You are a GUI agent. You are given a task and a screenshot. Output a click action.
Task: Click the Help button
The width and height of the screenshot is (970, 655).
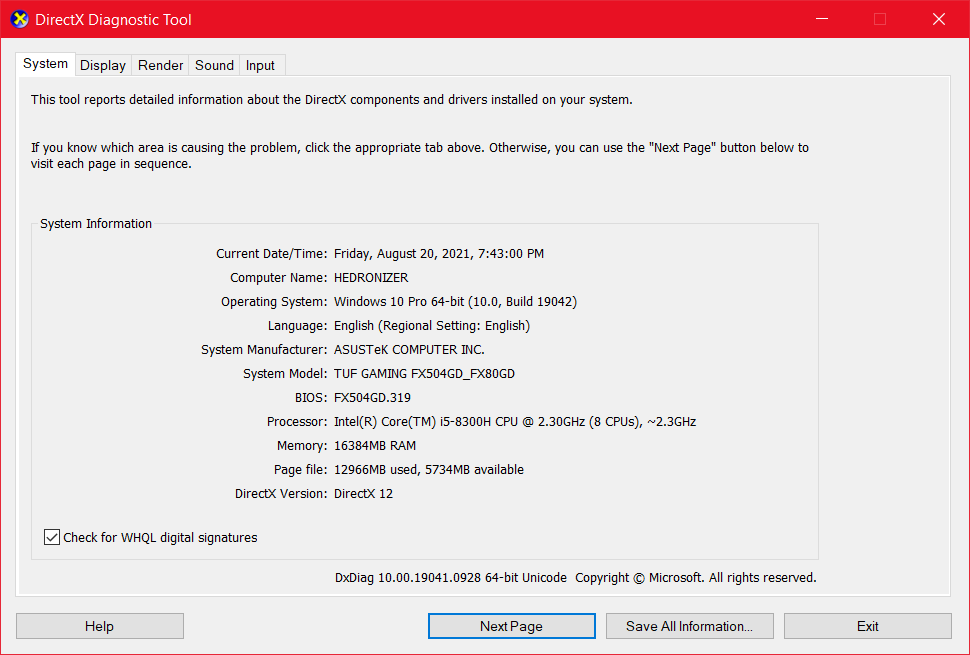(x=100, y=626)
